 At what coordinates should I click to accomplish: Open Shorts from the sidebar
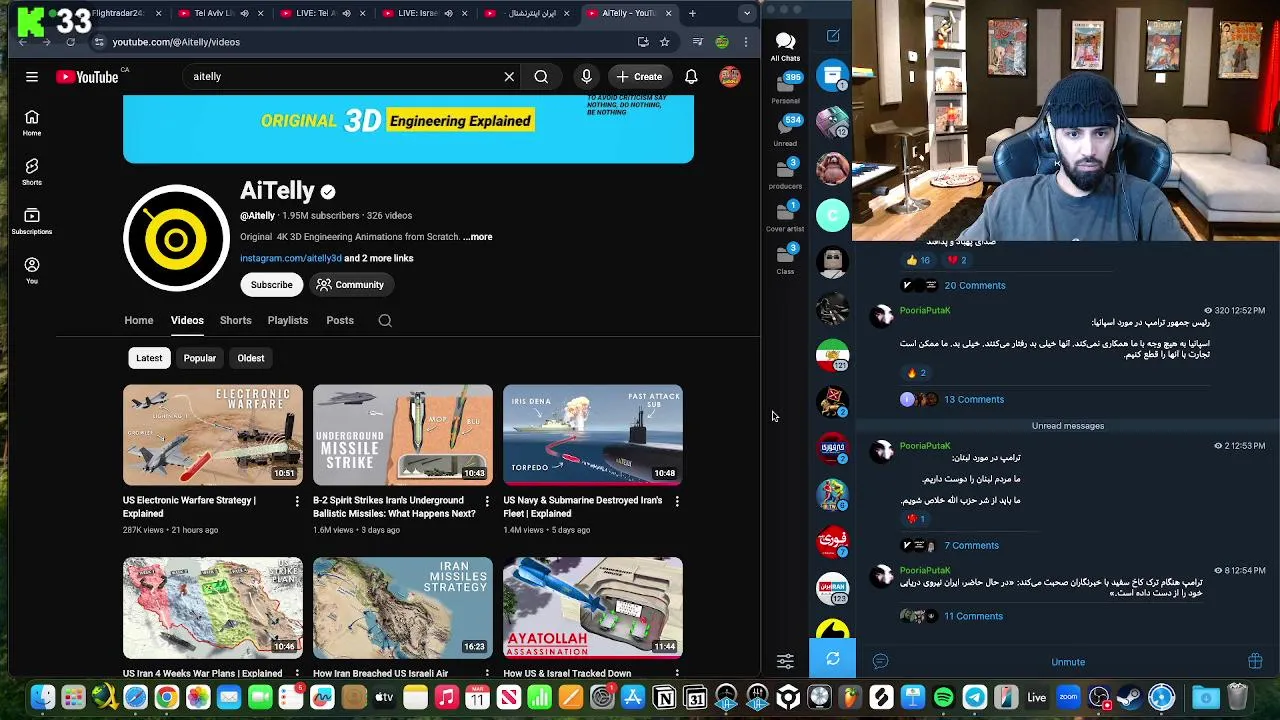point(32,172)
